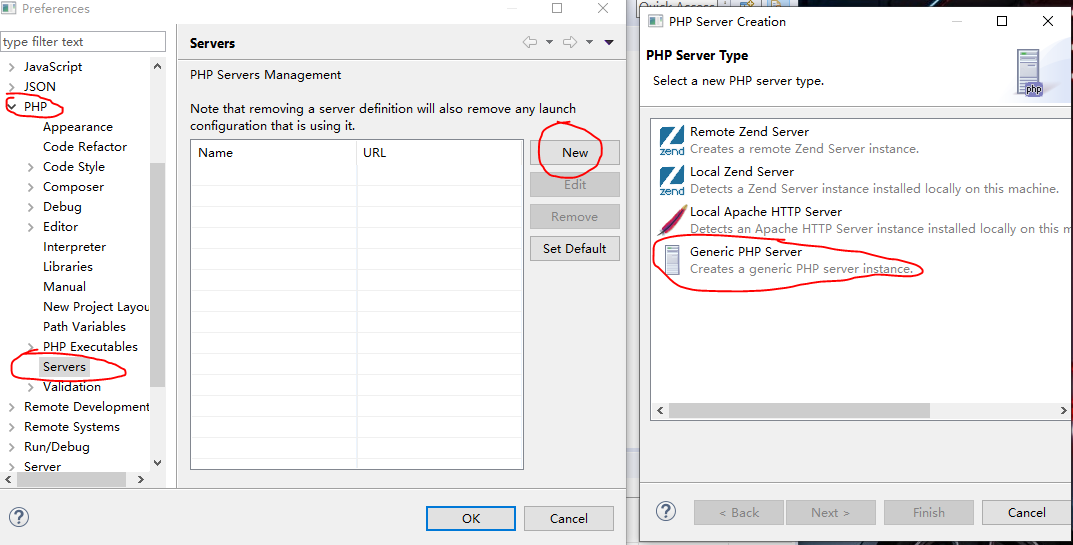Open Libraries preferences page
Screen dimensions: 1073x545
click(x=68, y=266)
